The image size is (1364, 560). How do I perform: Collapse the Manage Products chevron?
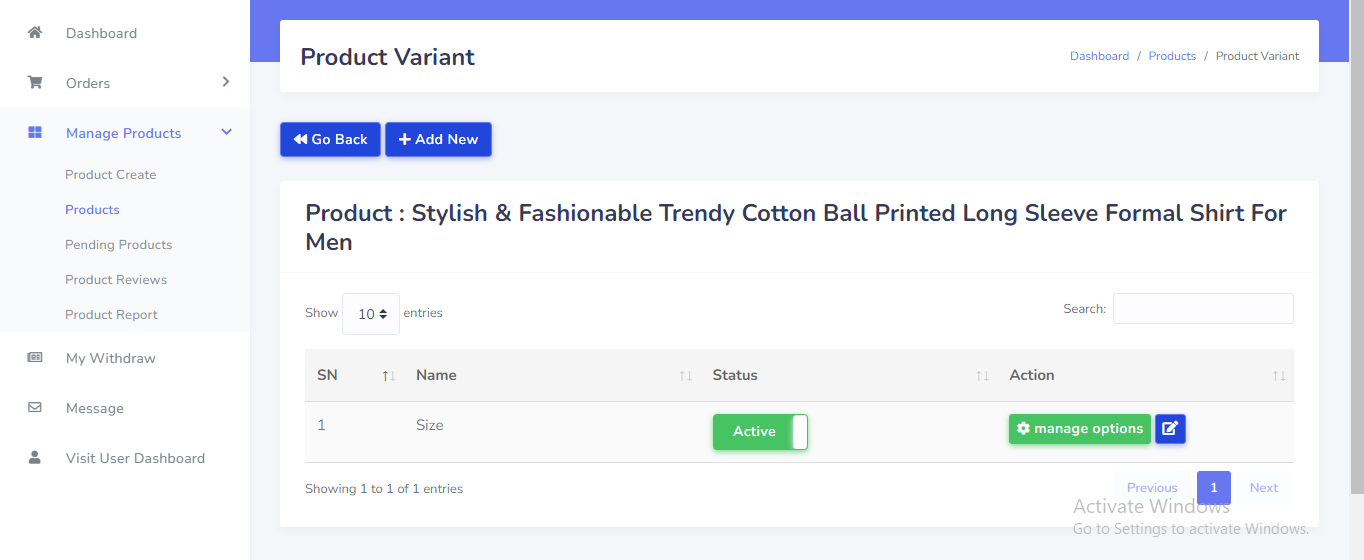tap(226, 132)
